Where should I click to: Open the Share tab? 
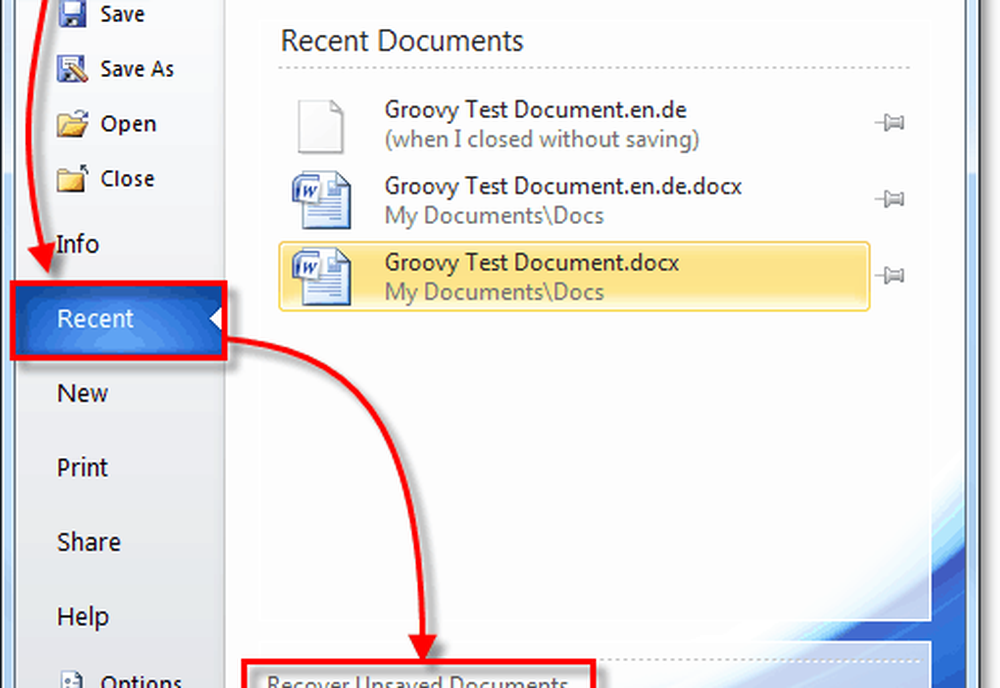(88, 542)
